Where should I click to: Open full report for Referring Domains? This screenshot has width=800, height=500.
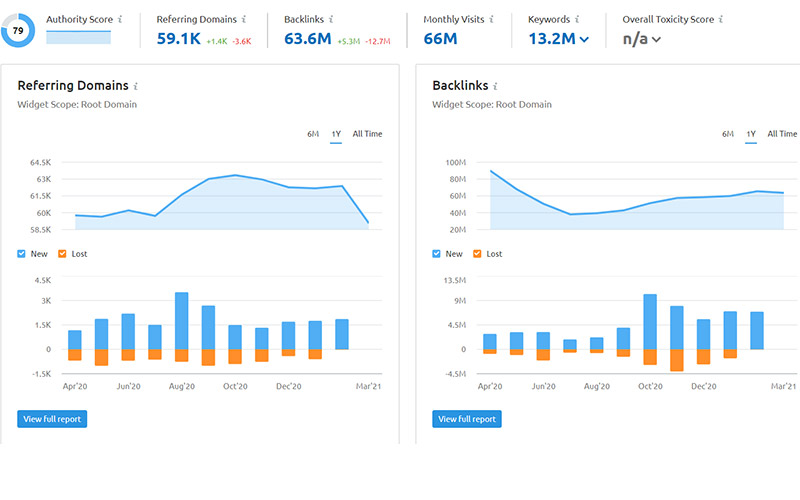(x=52, y=419)
